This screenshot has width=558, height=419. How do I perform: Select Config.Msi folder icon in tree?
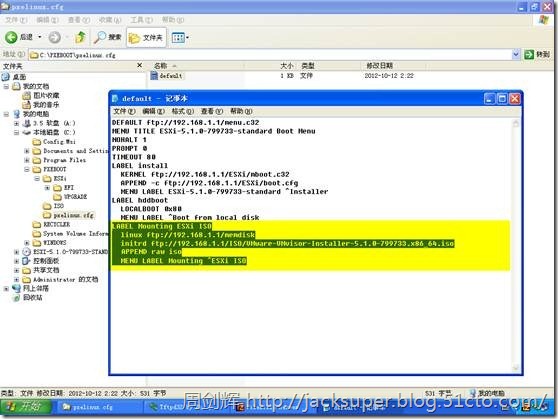pos(37,142)
